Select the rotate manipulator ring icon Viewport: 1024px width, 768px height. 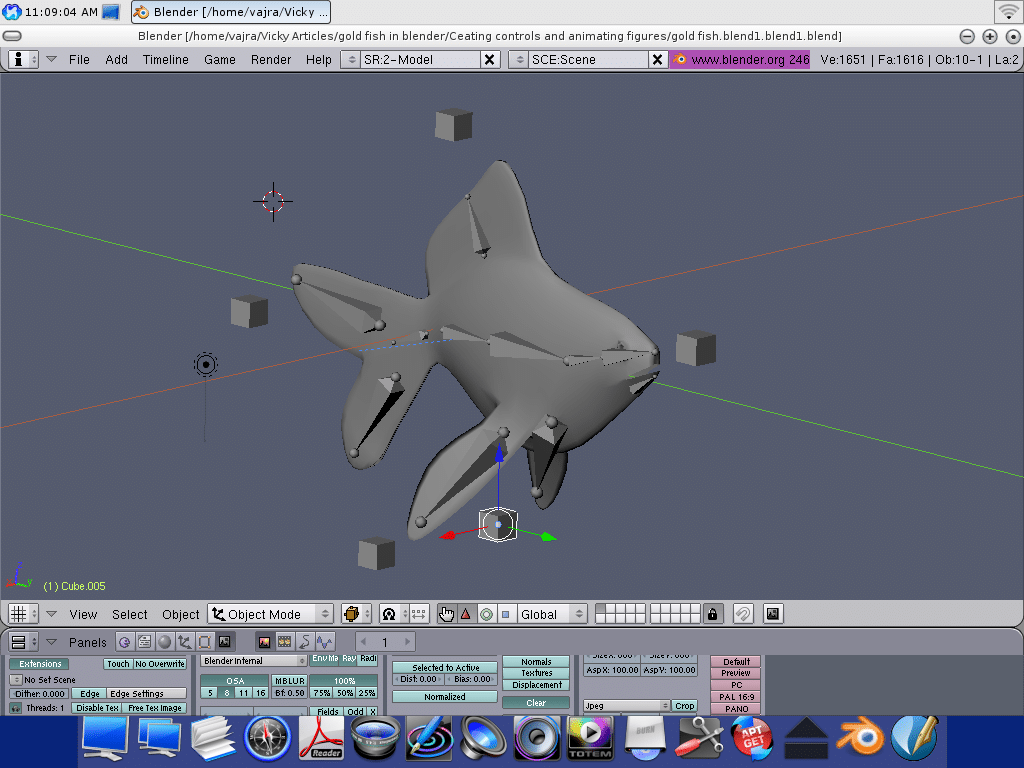pyautogui.click(x=486, y=614)
